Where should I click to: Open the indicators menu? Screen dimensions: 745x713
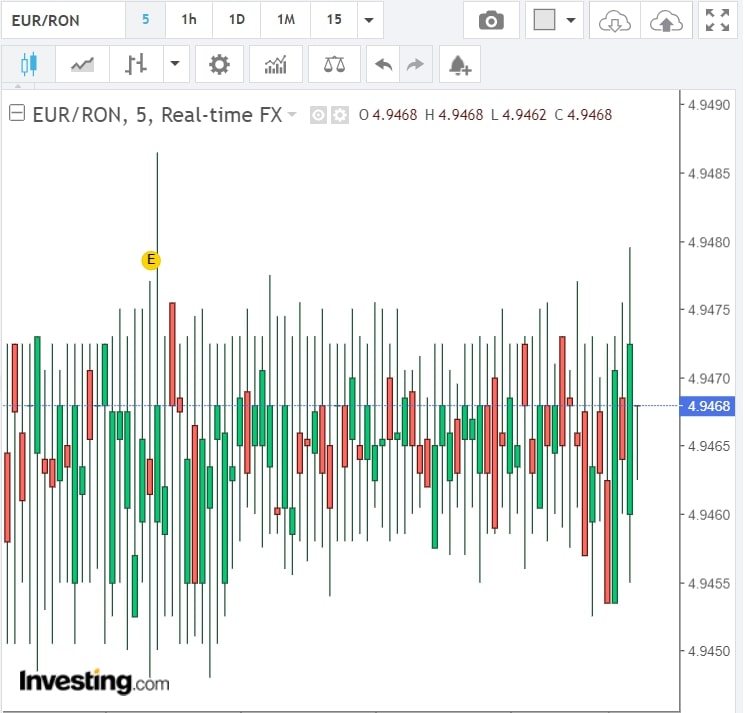pyautogui.click(x=275, y=65)
